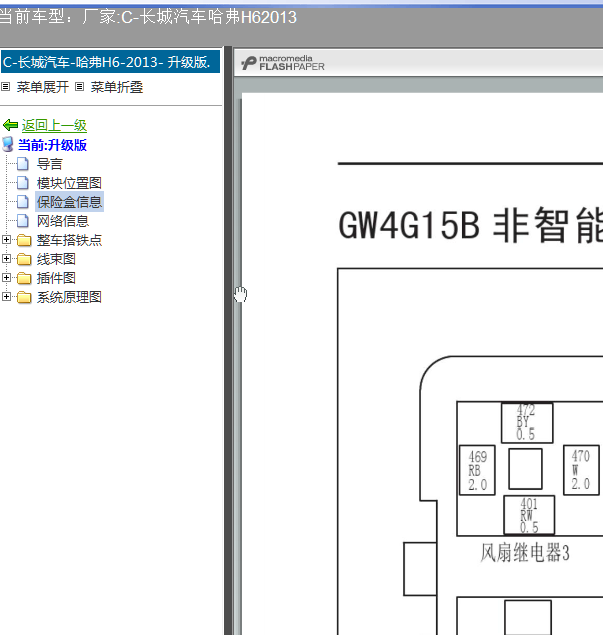Image resolution: width=603 pixels, height=635 pixels.
Task: Click the 风扇继电器3 label in the diagram
Action: 525,552
